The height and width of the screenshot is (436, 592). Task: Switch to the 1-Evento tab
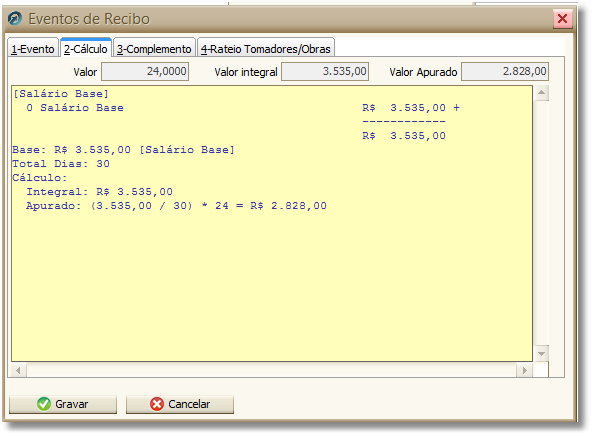click(33, 49)
